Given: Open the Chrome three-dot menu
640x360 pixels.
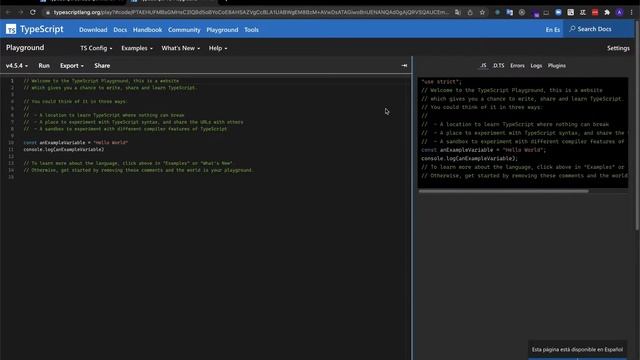Looking at the screenshot, I should [x=631, y=12].
